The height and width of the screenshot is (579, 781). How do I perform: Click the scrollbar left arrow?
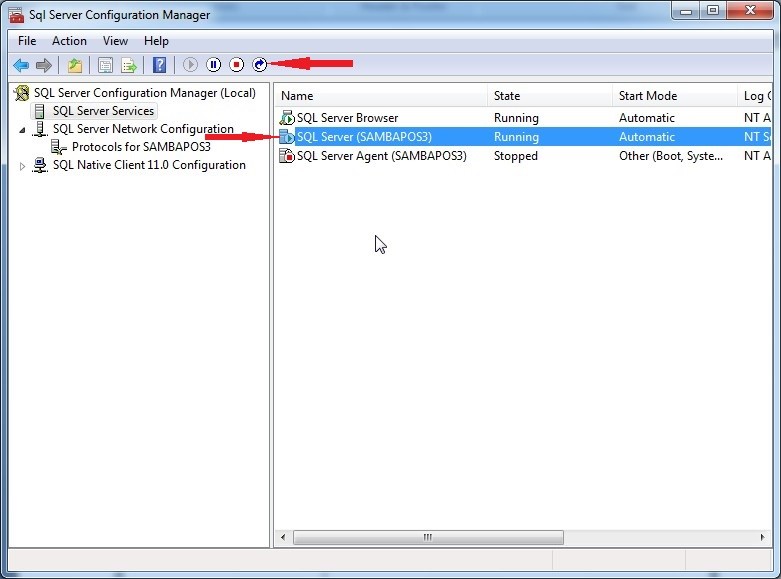point(283,537)
